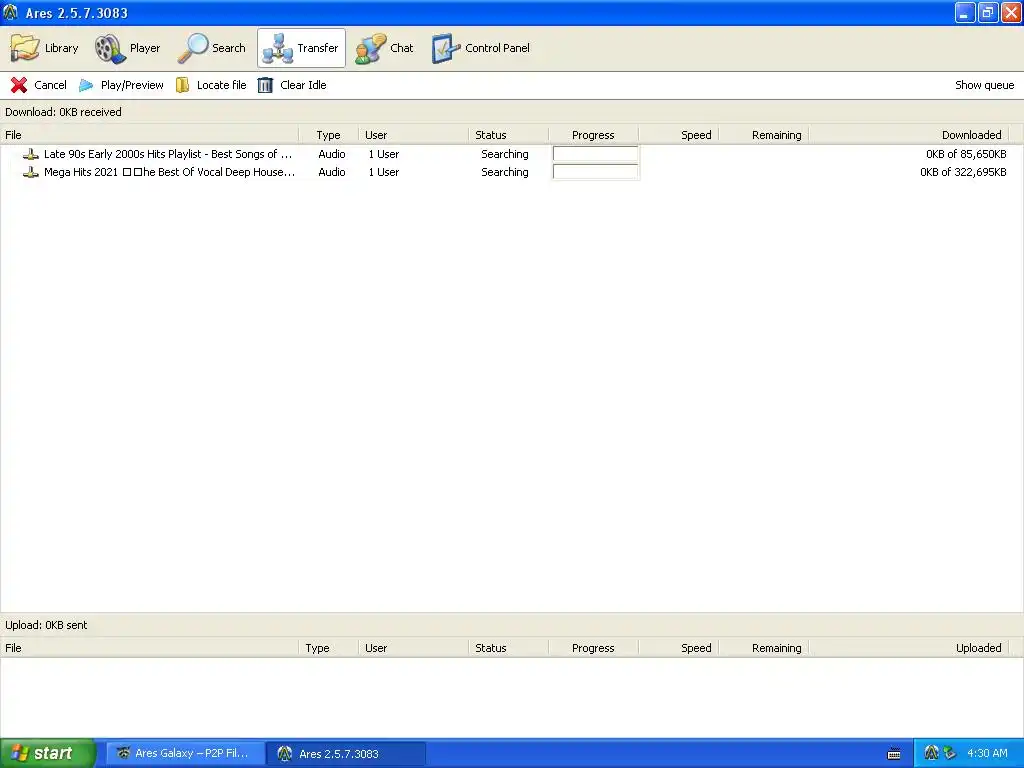Screen dimensions: 1024x768
Task: Show the download queue
Action: coord(984,85)
